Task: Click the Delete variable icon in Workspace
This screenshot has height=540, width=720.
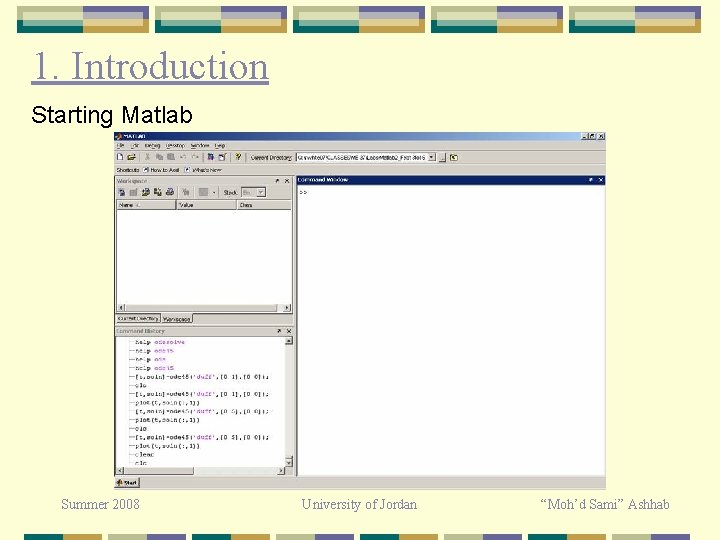Action: pos(186,192)
